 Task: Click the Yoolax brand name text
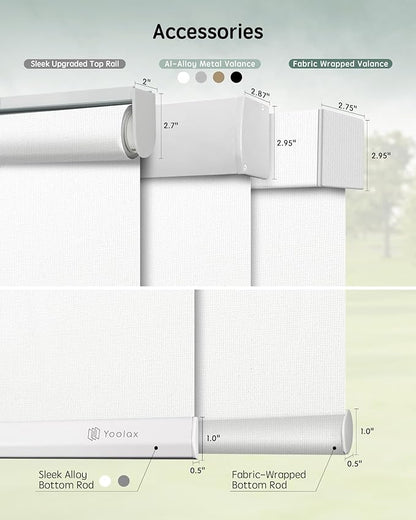point(121,434)
